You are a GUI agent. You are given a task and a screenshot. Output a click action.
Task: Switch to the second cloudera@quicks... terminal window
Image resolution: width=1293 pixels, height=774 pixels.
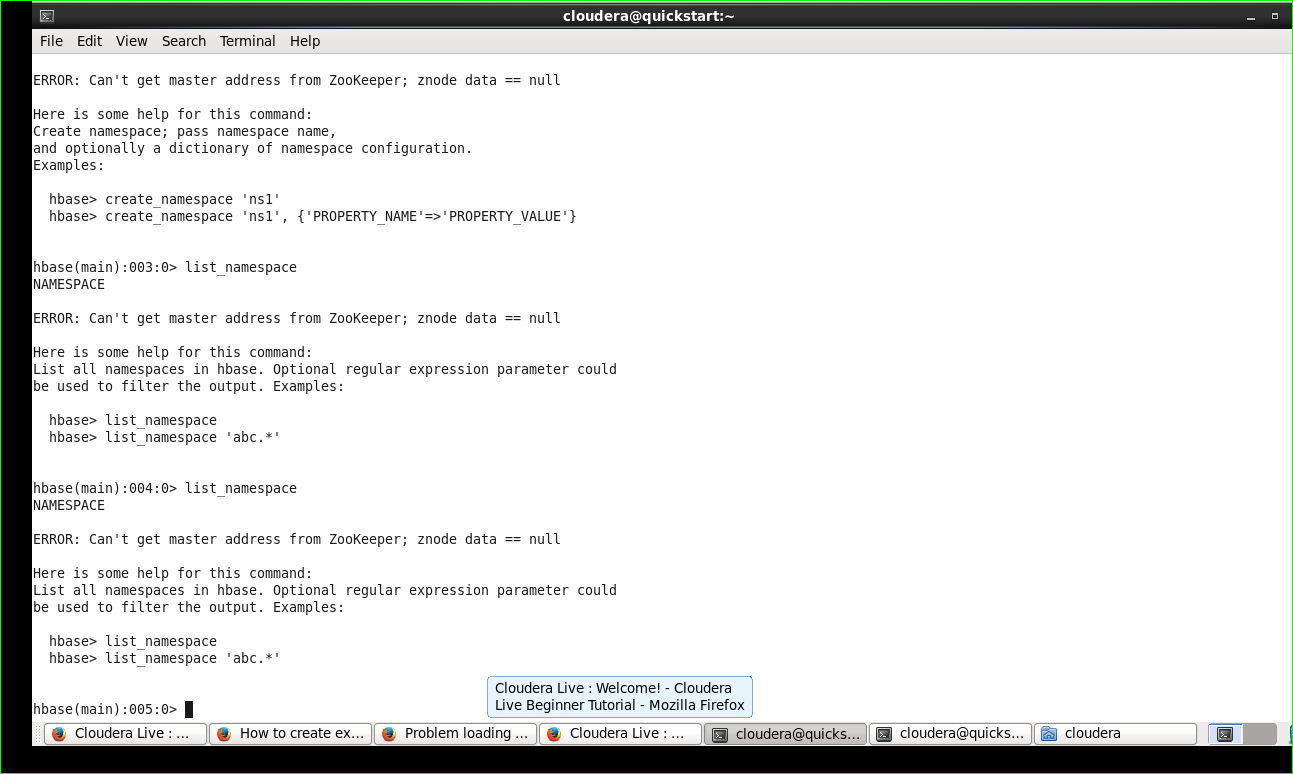[950, 733]
